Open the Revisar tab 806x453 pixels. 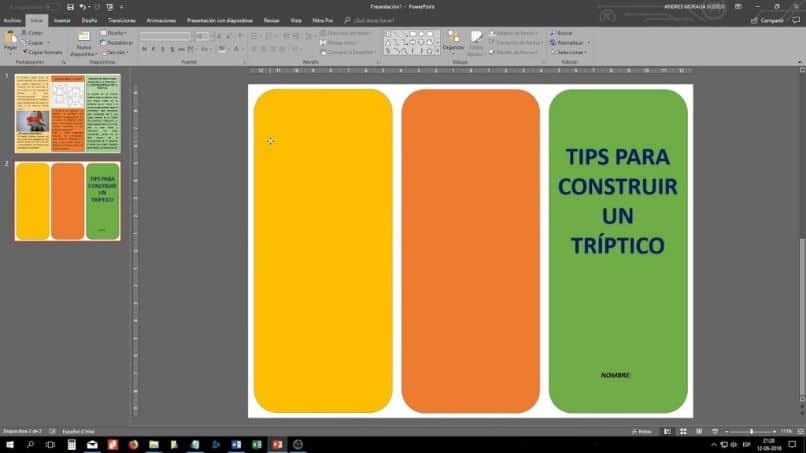point(271,21)
